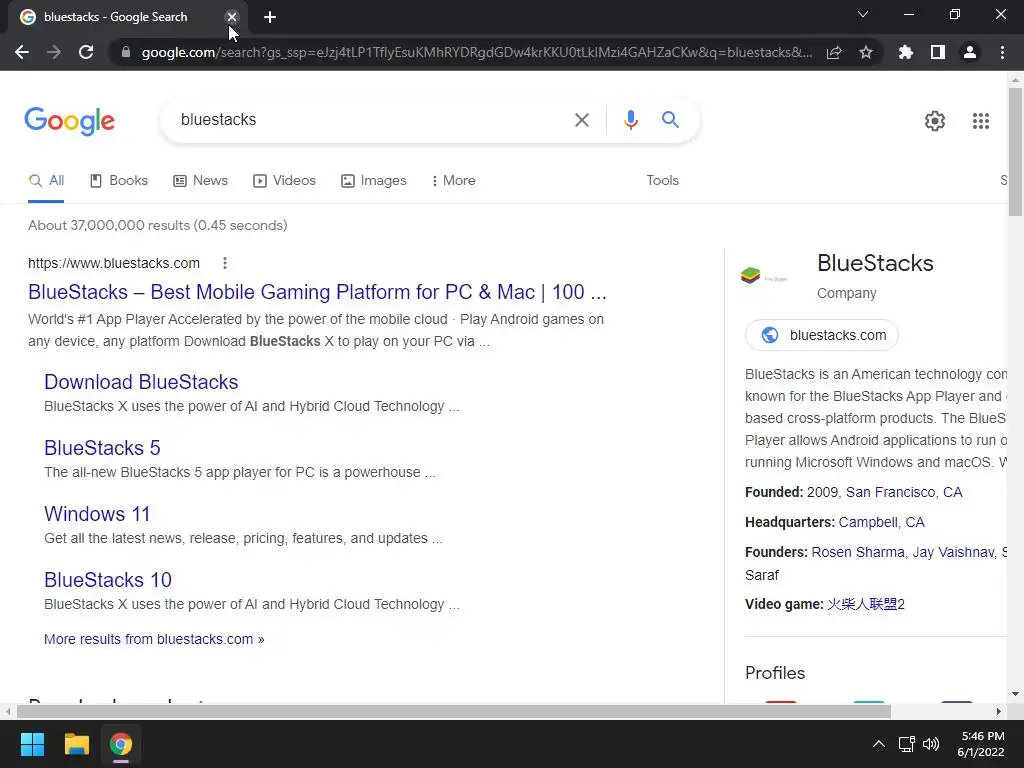Open BlueStacks 10 sitelink
This screenshot has width=1024, height=768.
tap(108, 580)
